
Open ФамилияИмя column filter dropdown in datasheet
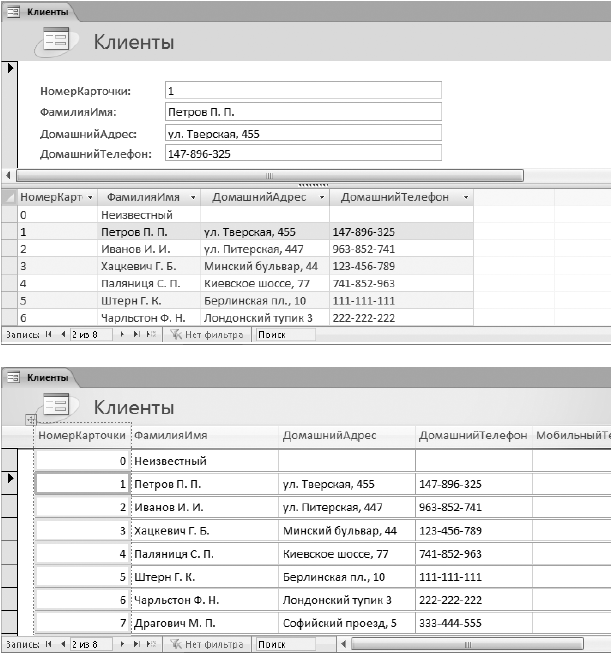[x=191, y=198]
